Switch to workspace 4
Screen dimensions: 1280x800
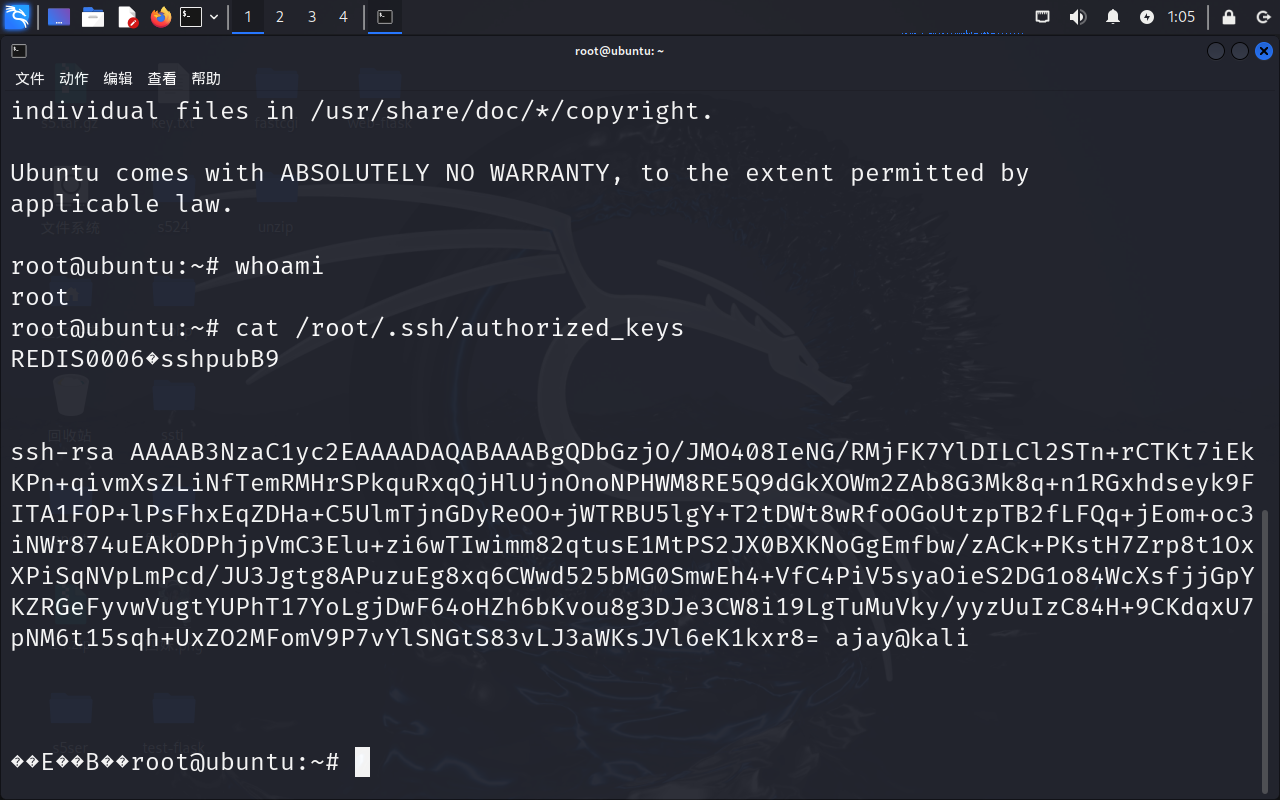pyautogui.click(x=344, y=17)
